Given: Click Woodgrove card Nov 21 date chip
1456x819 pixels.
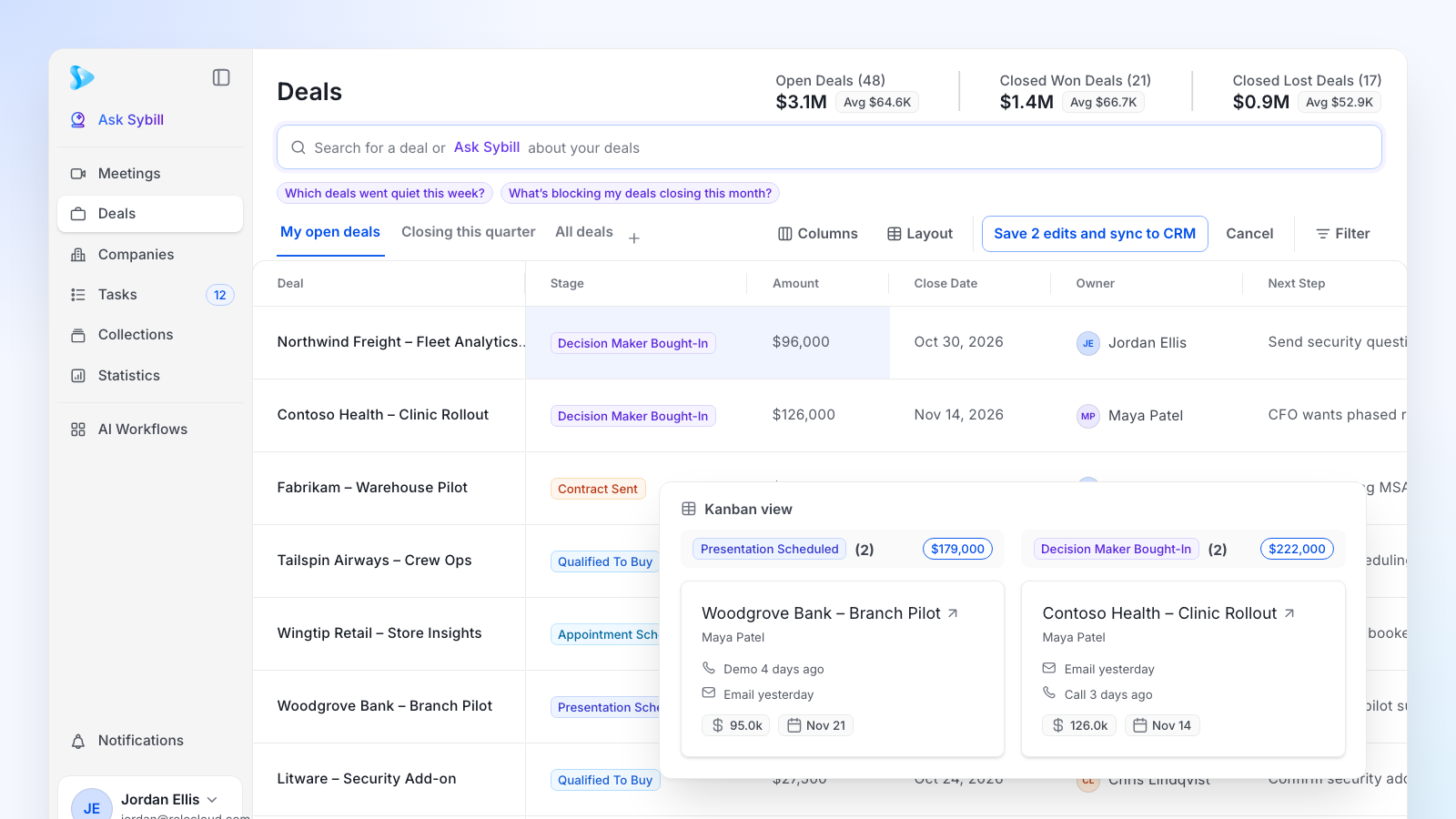Looking at the screenshot, I should coord(816,725).
